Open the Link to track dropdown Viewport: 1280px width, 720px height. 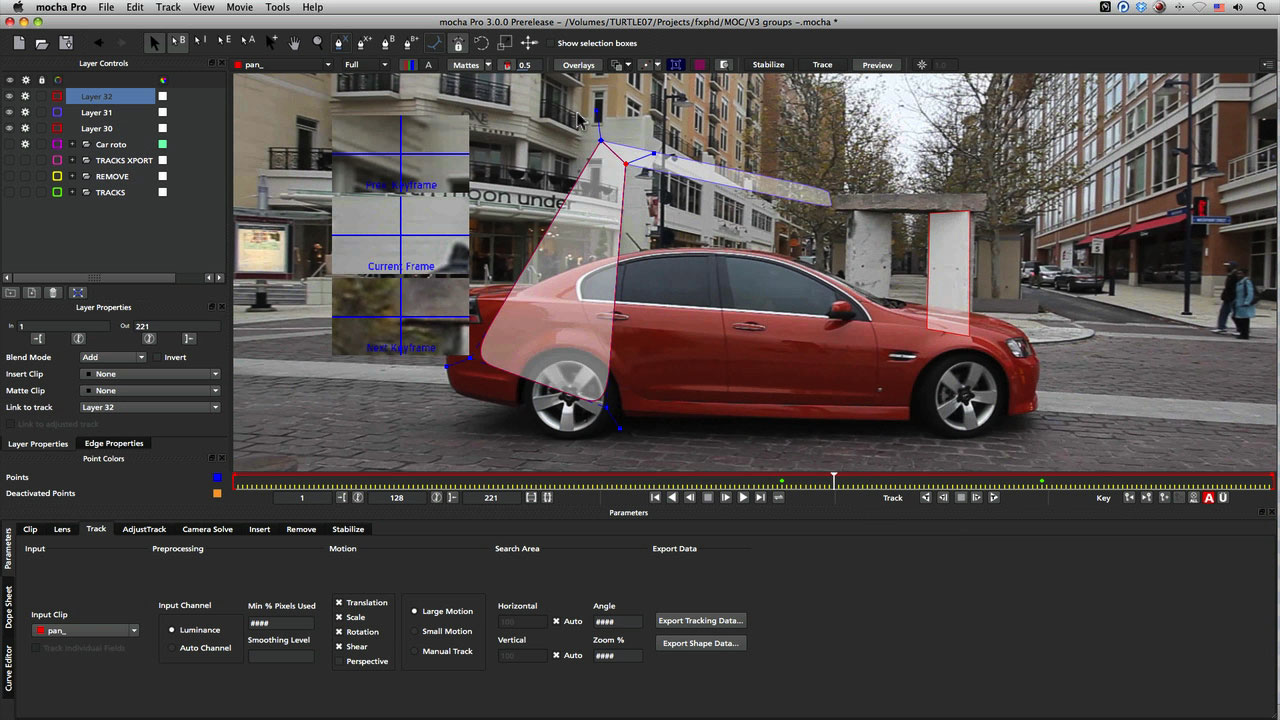tap(150, 407)
